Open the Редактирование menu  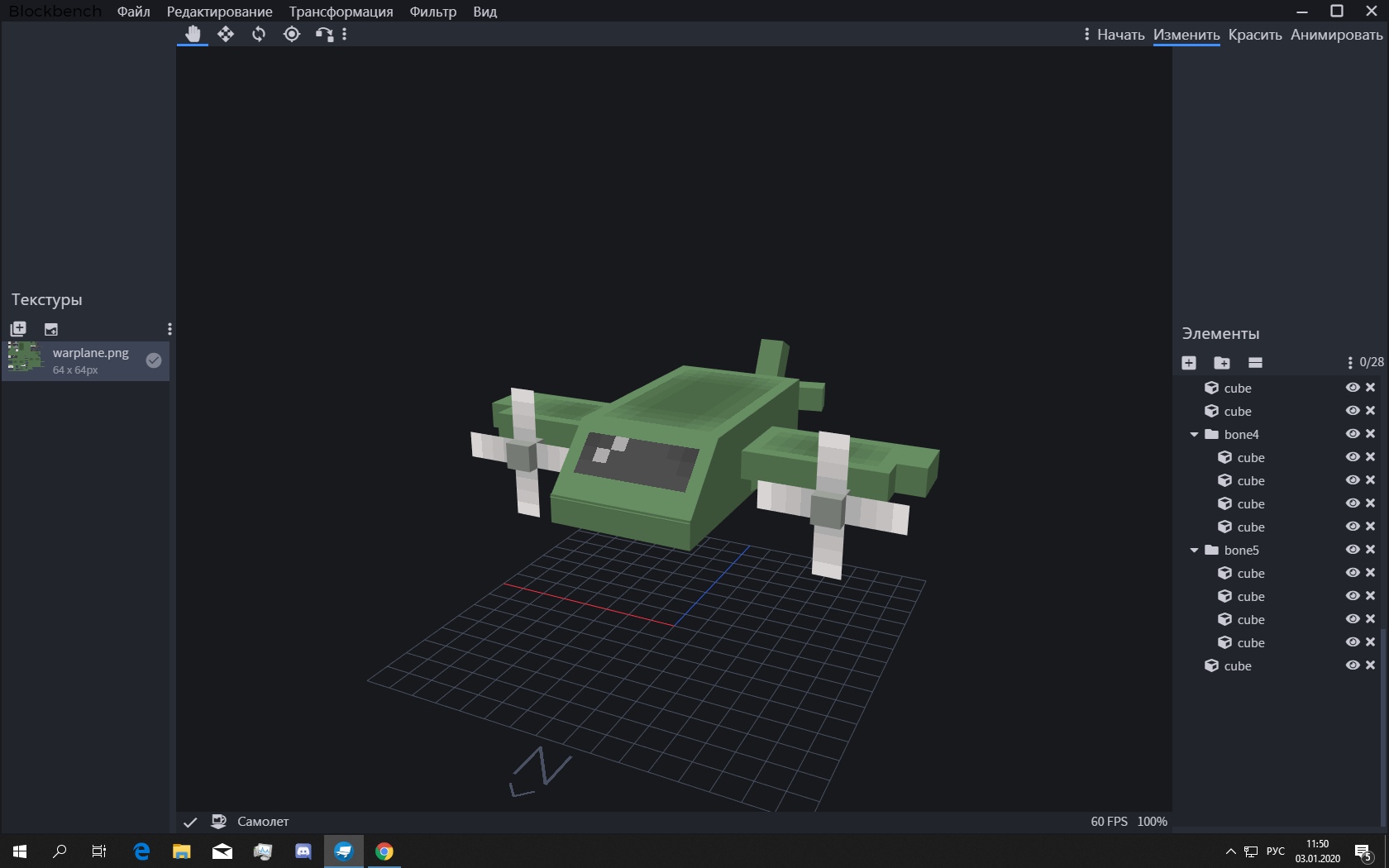[220, 12]
